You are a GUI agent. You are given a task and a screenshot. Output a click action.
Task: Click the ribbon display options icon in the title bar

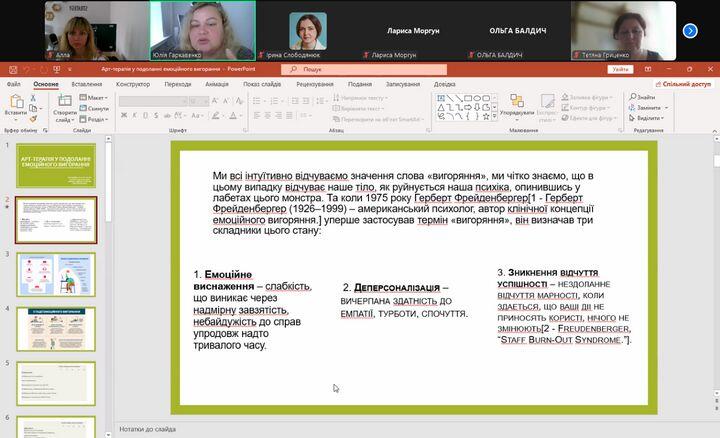648,69
